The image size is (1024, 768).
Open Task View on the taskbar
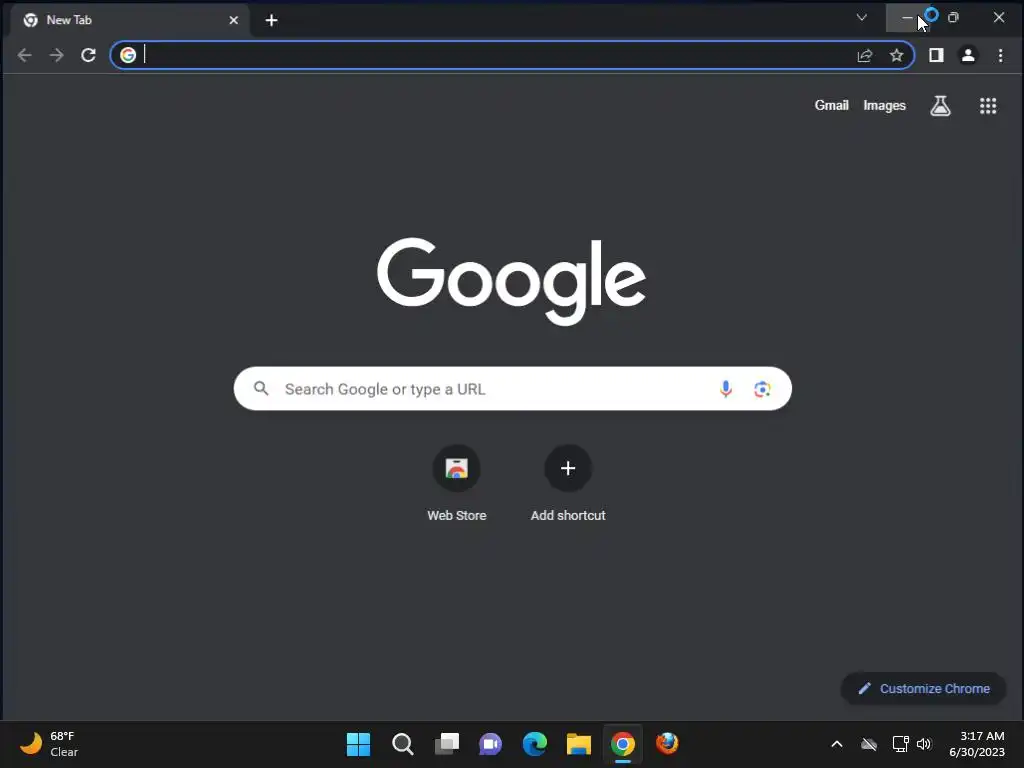[447, 744]
